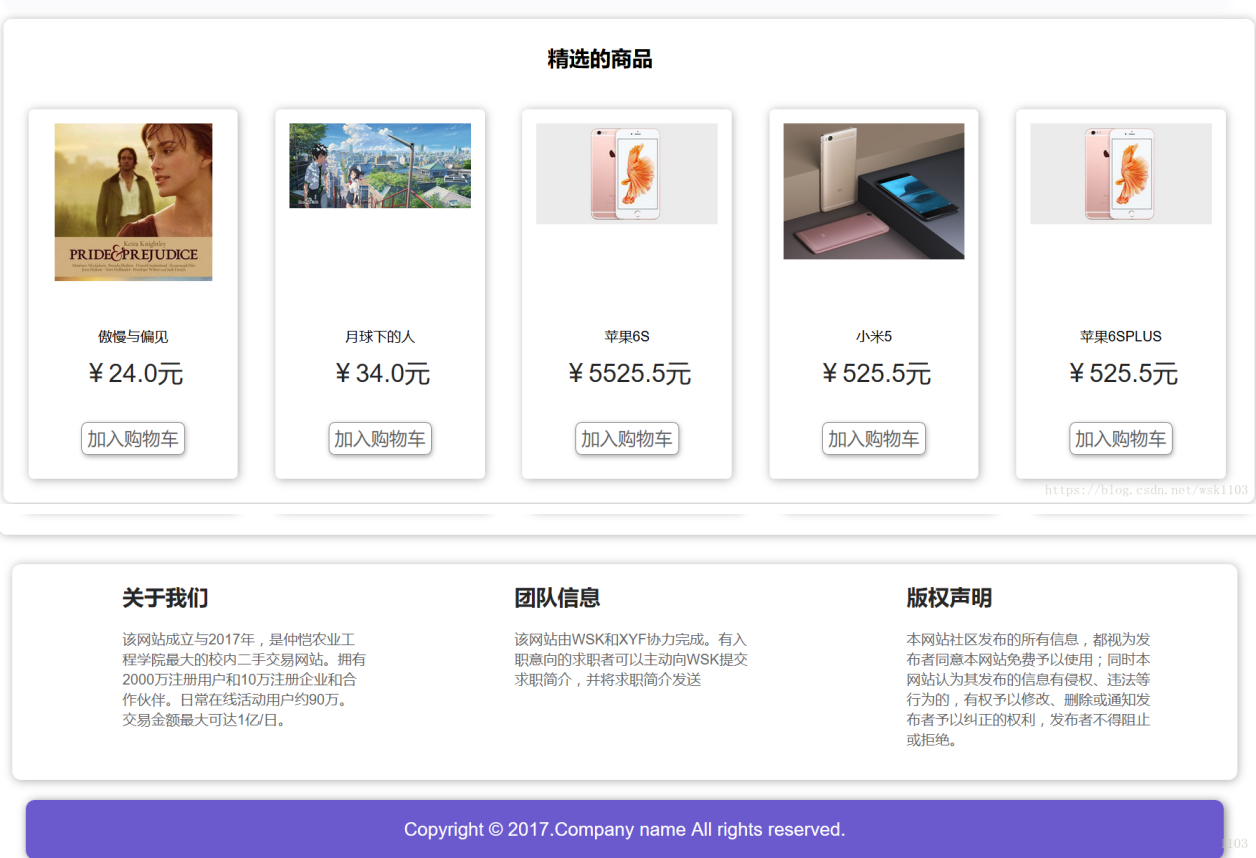
Task: Click the Copyright © 2017 footer text
Action: pyautogui.click(x=625, y=829)
